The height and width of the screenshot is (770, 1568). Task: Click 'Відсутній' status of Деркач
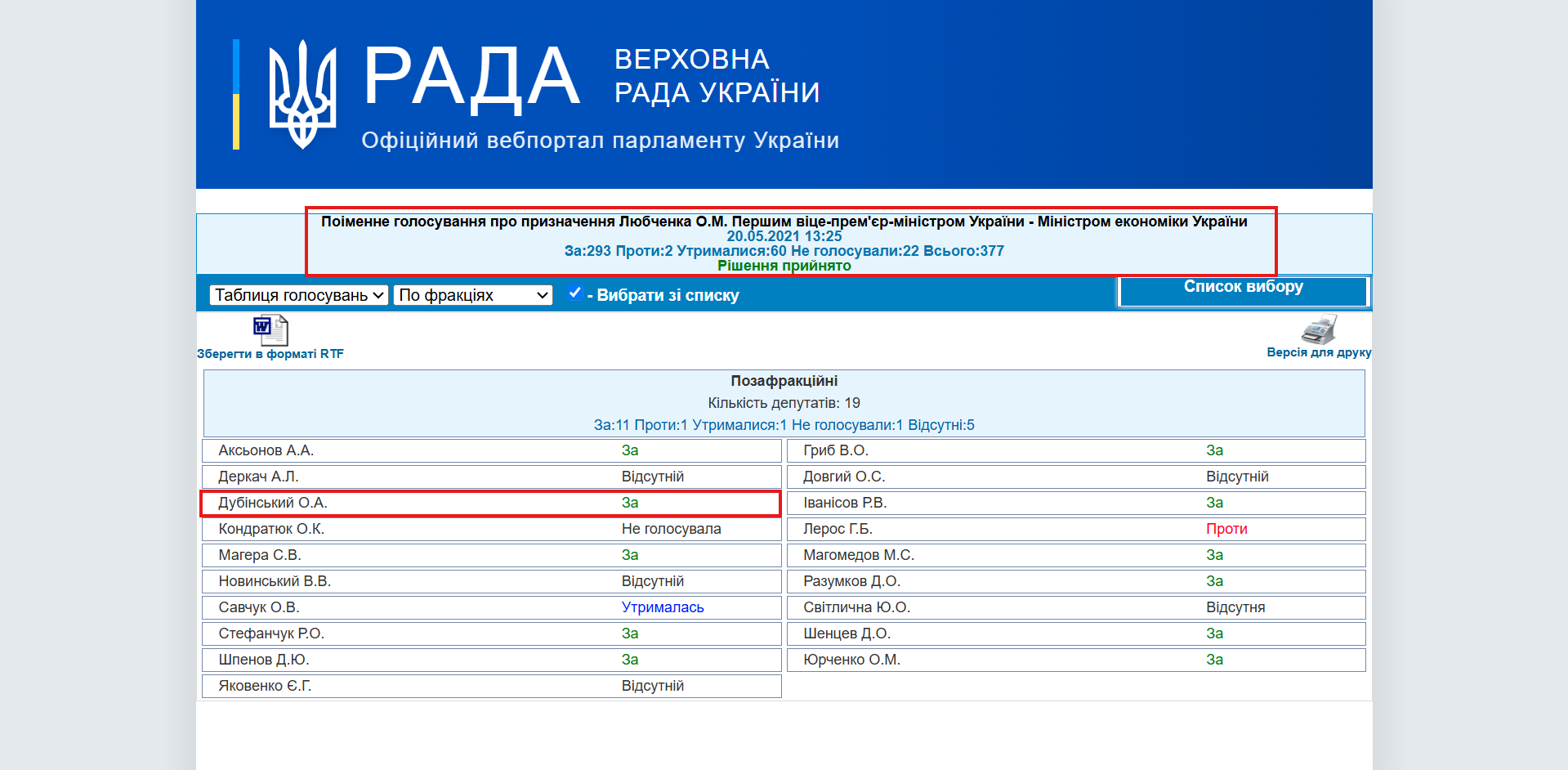(653, 477)
